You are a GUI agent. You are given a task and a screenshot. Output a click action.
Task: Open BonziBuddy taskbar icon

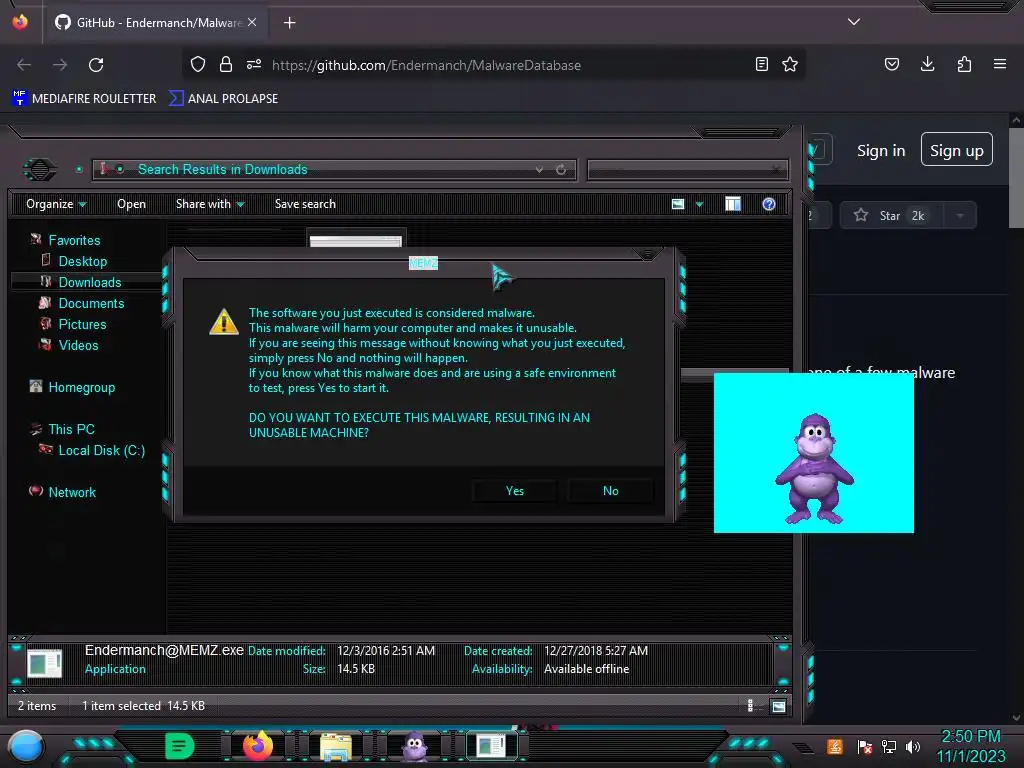(x=415, y=747)
